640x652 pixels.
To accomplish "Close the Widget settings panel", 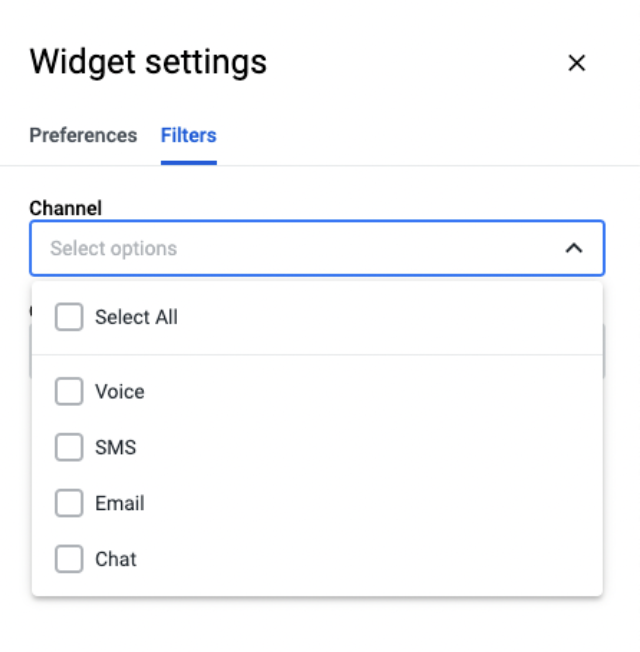I will tap(576, 63).
